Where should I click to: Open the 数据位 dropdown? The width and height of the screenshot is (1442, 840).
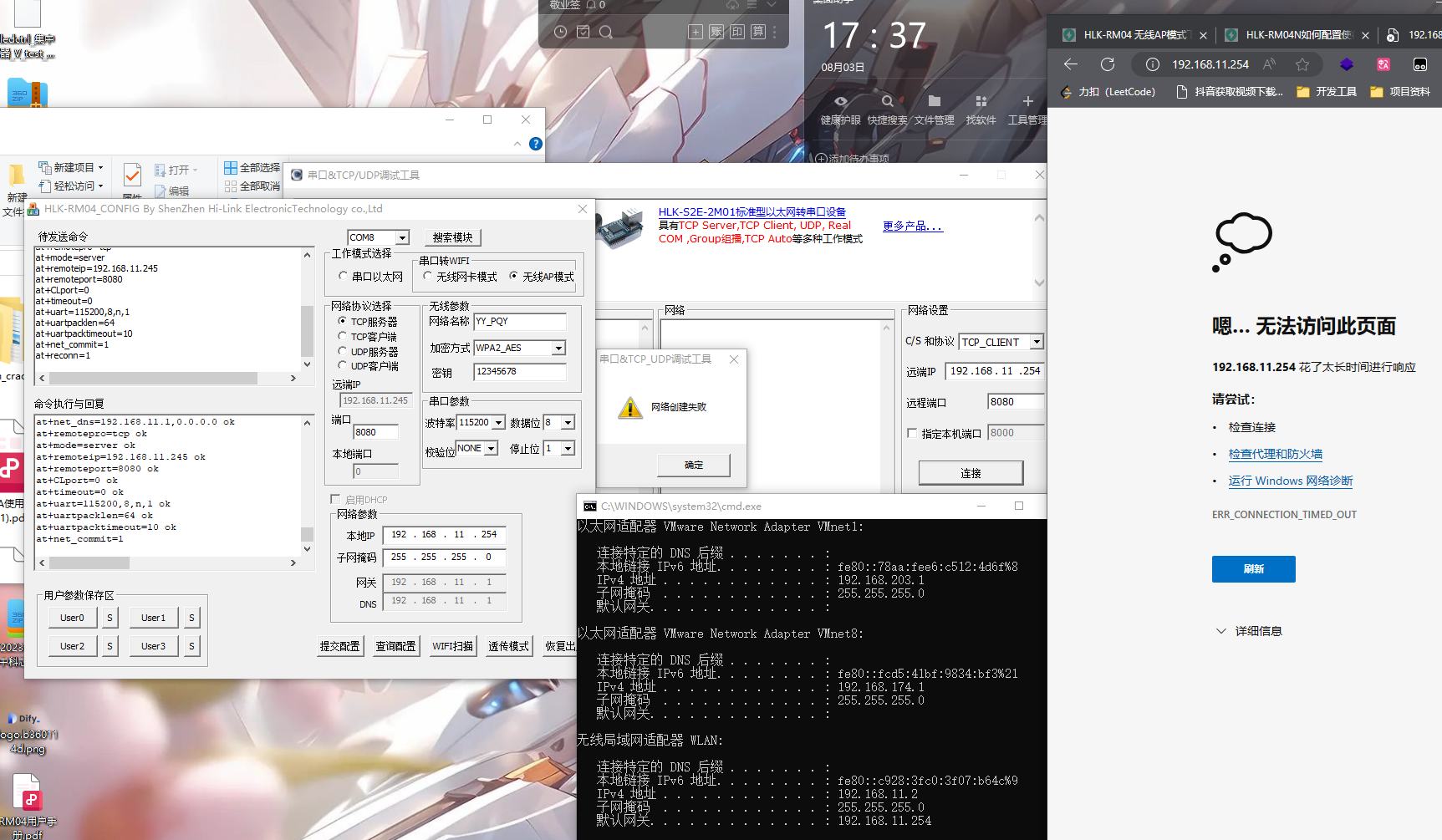[x=568, y=423]
